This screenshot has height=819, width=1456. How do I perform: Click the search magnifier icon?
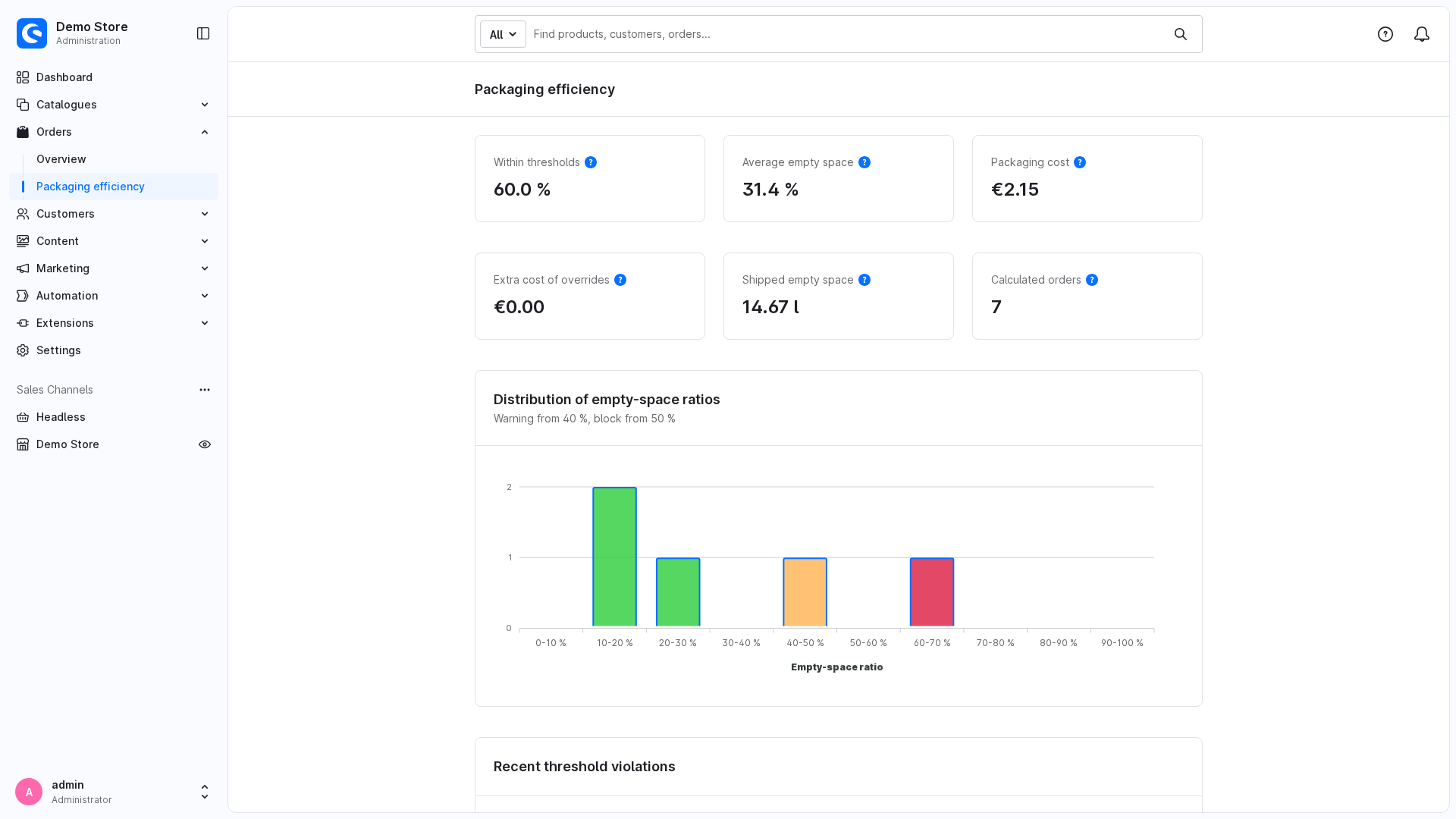pyautogui.click(x=1181, y=34)
